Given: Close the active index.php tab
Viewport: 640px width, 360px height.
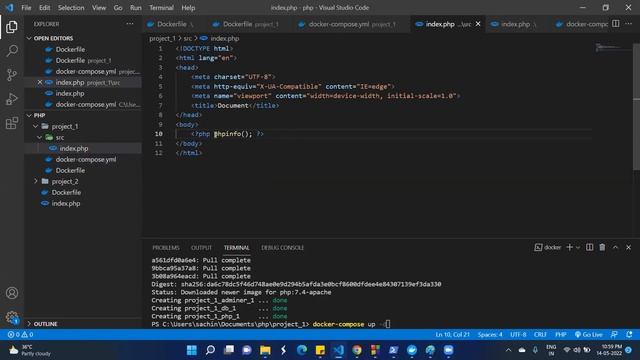Looking at the screenshot, I should point(478,24).
